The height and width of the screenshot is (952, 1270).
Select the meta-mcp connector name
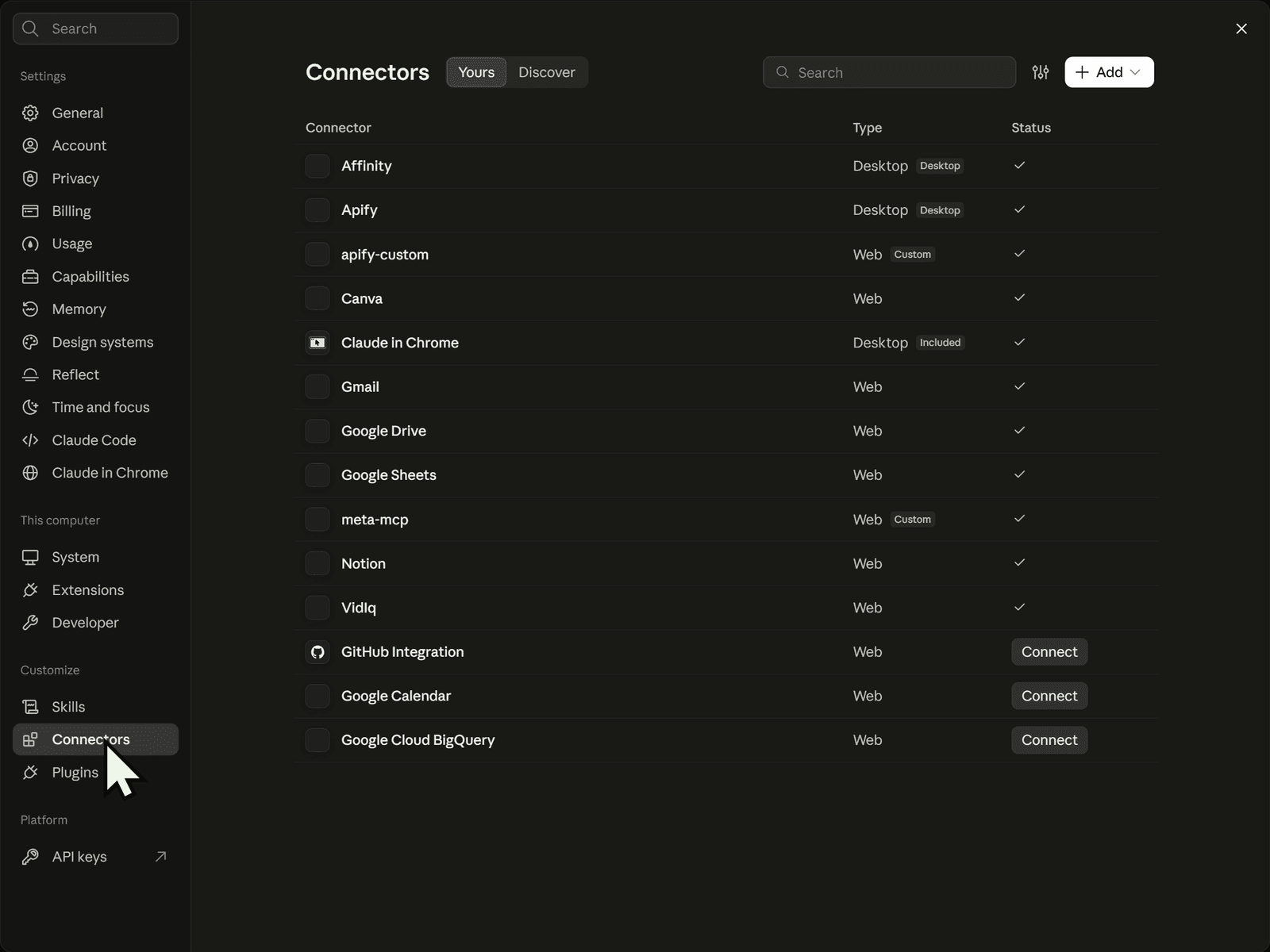[x=375, y=520]
